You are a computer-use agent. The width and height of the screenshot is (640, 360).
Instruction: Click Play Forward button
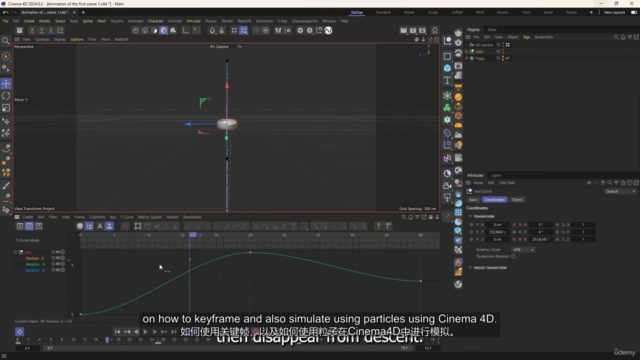pos(145,332)
